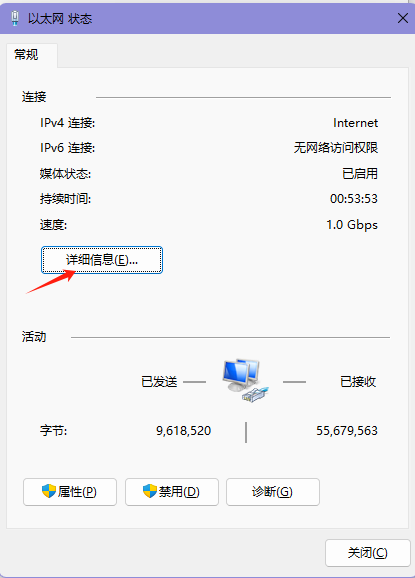Click the shield icon on 属性(P) button
The width and height of the screenshot is (415, 578).
tap(49, 491)
